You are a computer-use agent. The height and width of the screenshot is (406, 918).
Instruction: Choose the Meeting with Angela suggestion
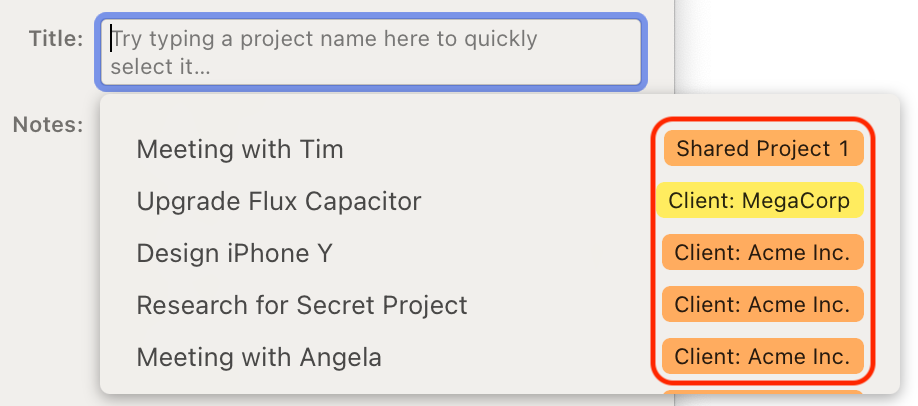[259, 357]
